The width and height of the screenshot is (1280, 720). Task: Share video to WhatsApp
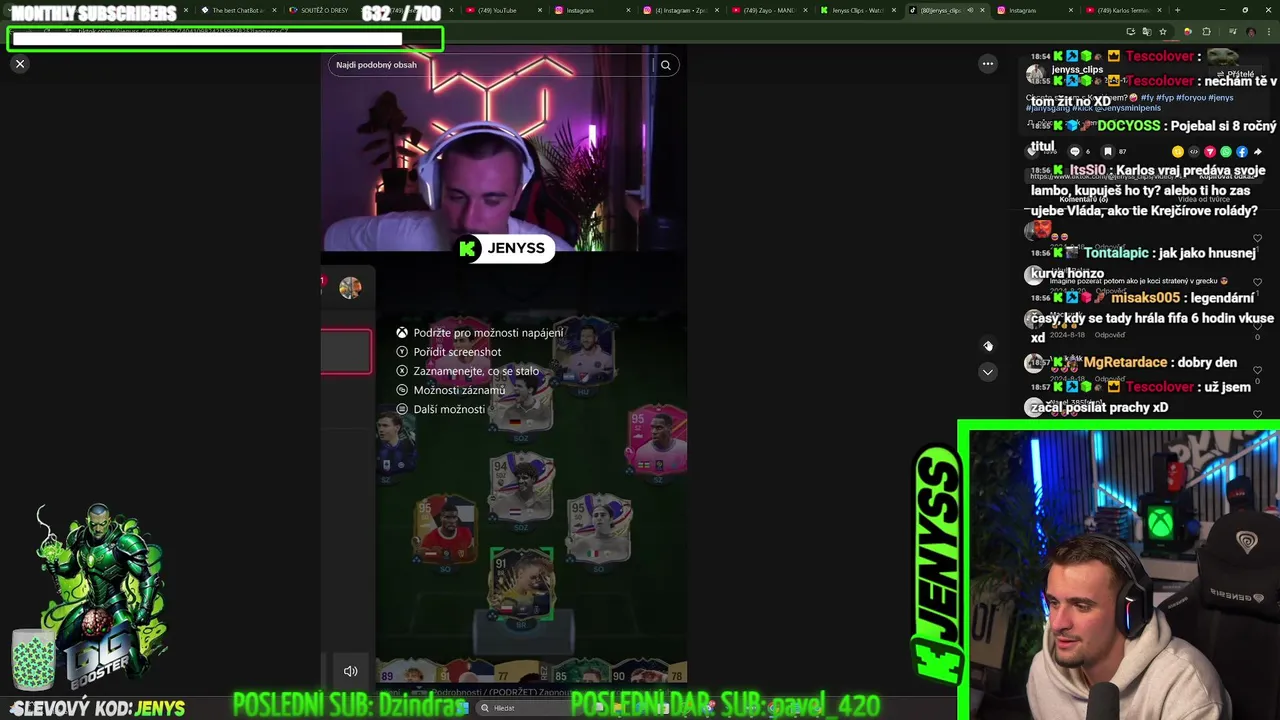coord(1226,152)
